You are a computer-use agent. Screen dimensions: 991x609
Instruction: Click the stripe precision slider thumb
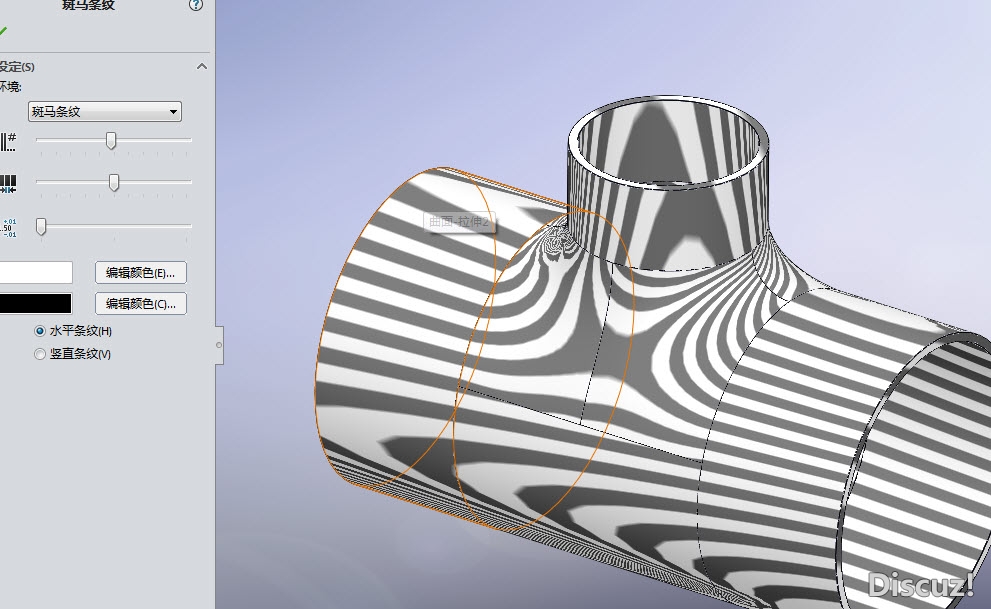coord(41,226)
